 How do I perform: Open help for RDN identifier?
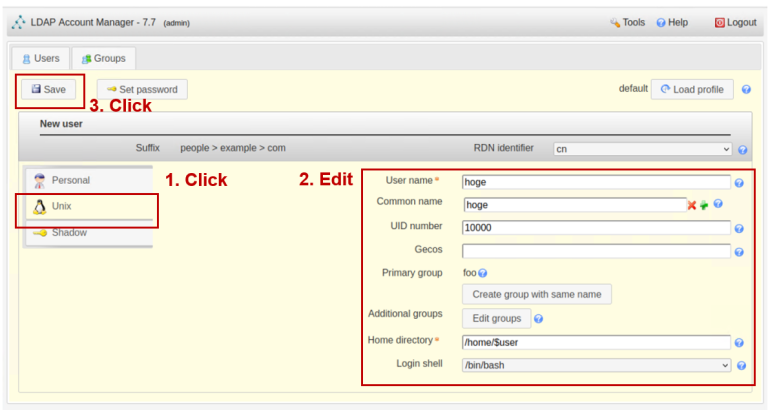tap(743, 150)
